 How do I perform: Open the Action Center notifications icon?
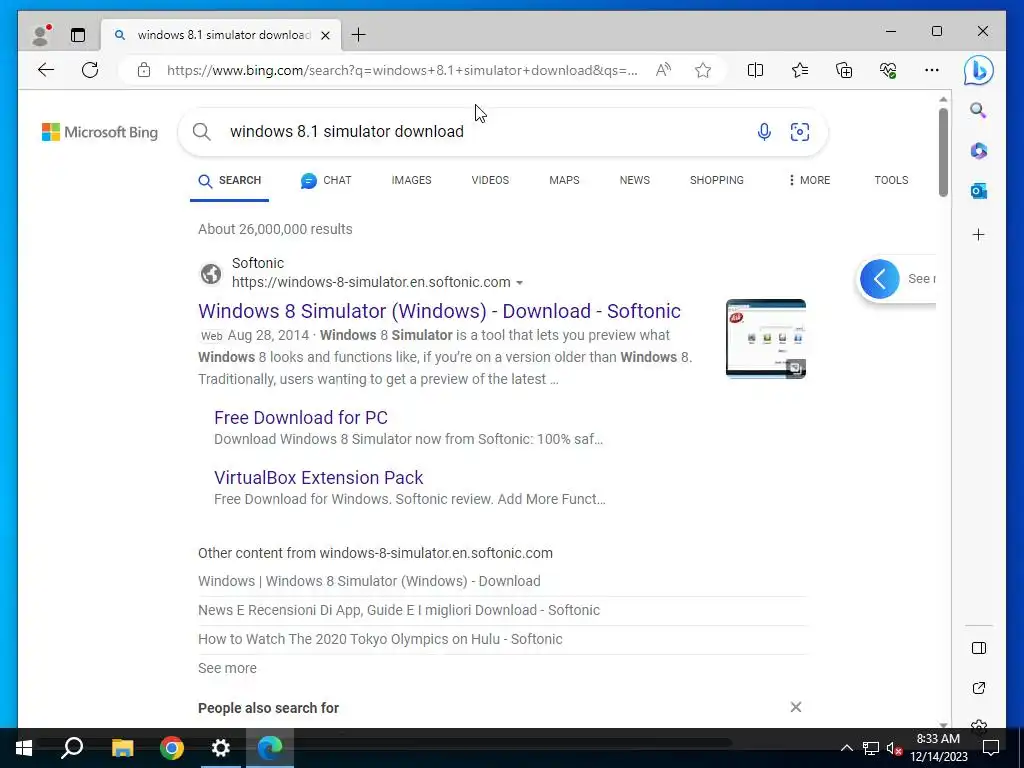[991, 748]
